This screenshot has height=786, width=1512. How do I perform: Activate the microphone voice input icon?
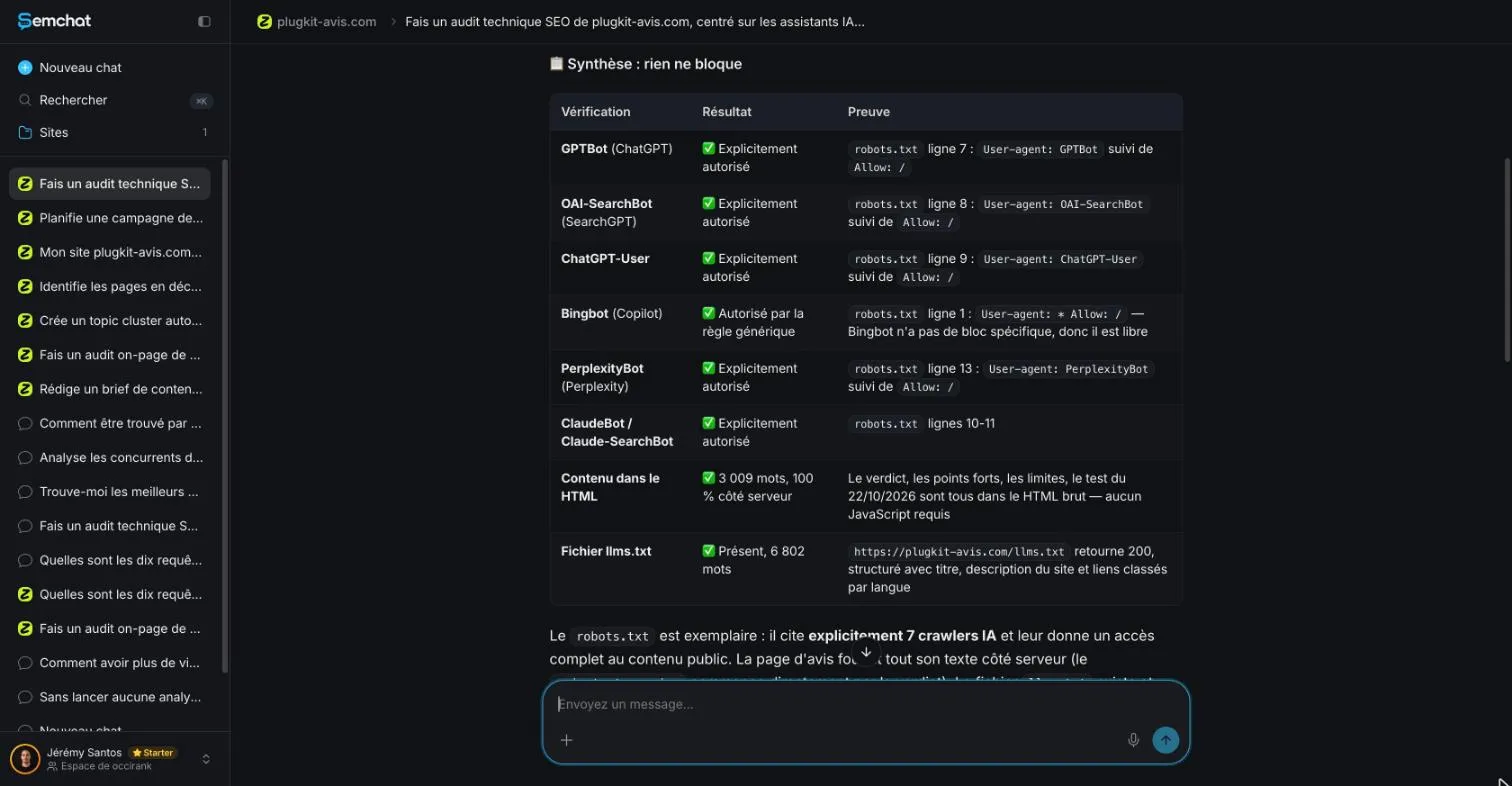pyautogui.click(x=1133, y=740)
